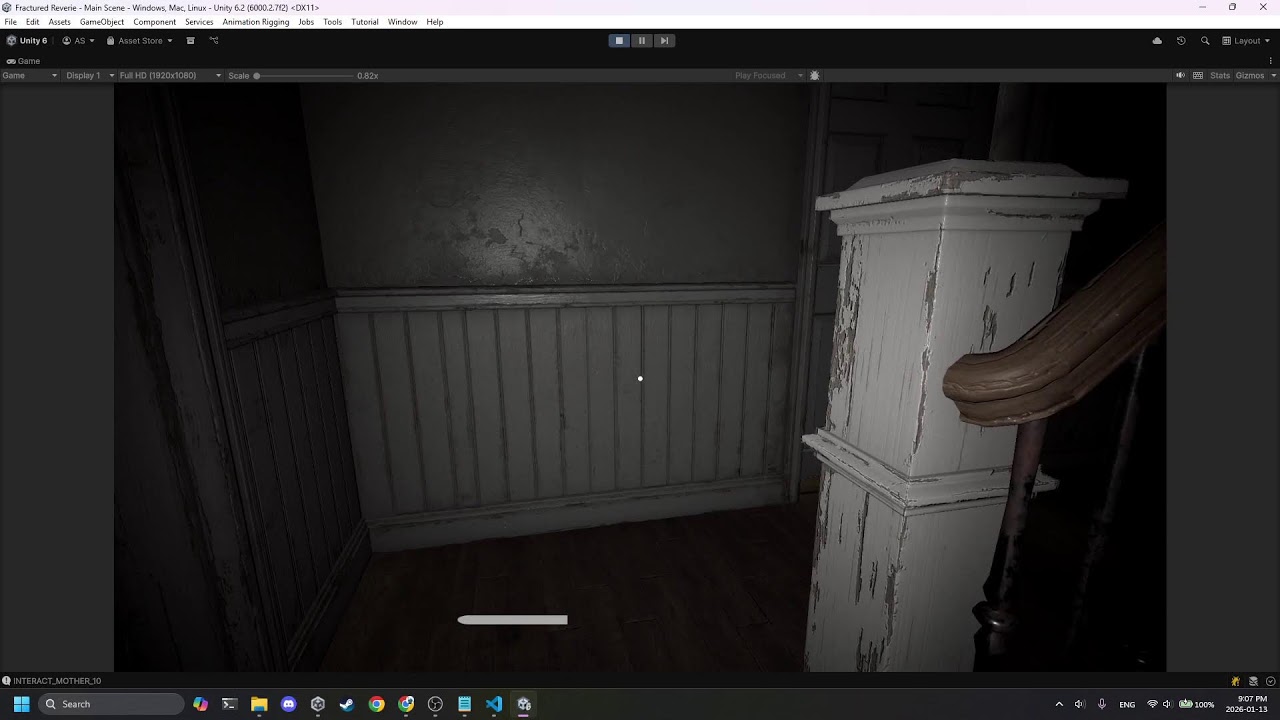Open the File menu
This screenshot has height=720, width=1280.
coord(11,22)
